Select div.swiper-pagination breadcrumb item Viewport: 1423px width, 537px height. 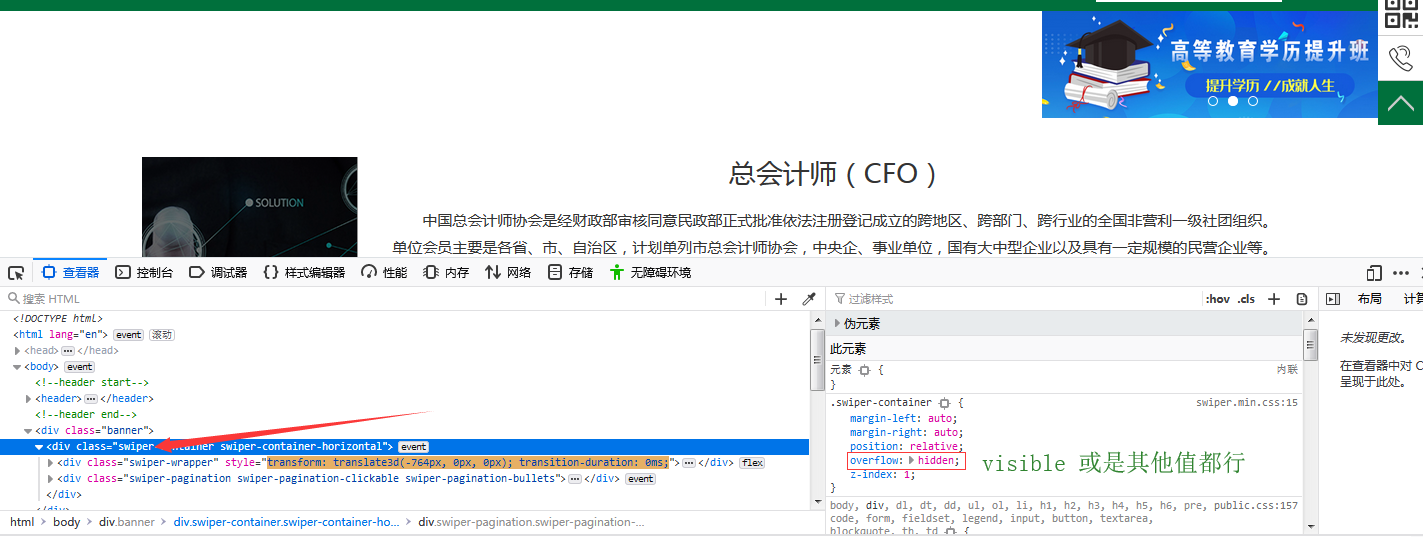click(x=531, y=522)
